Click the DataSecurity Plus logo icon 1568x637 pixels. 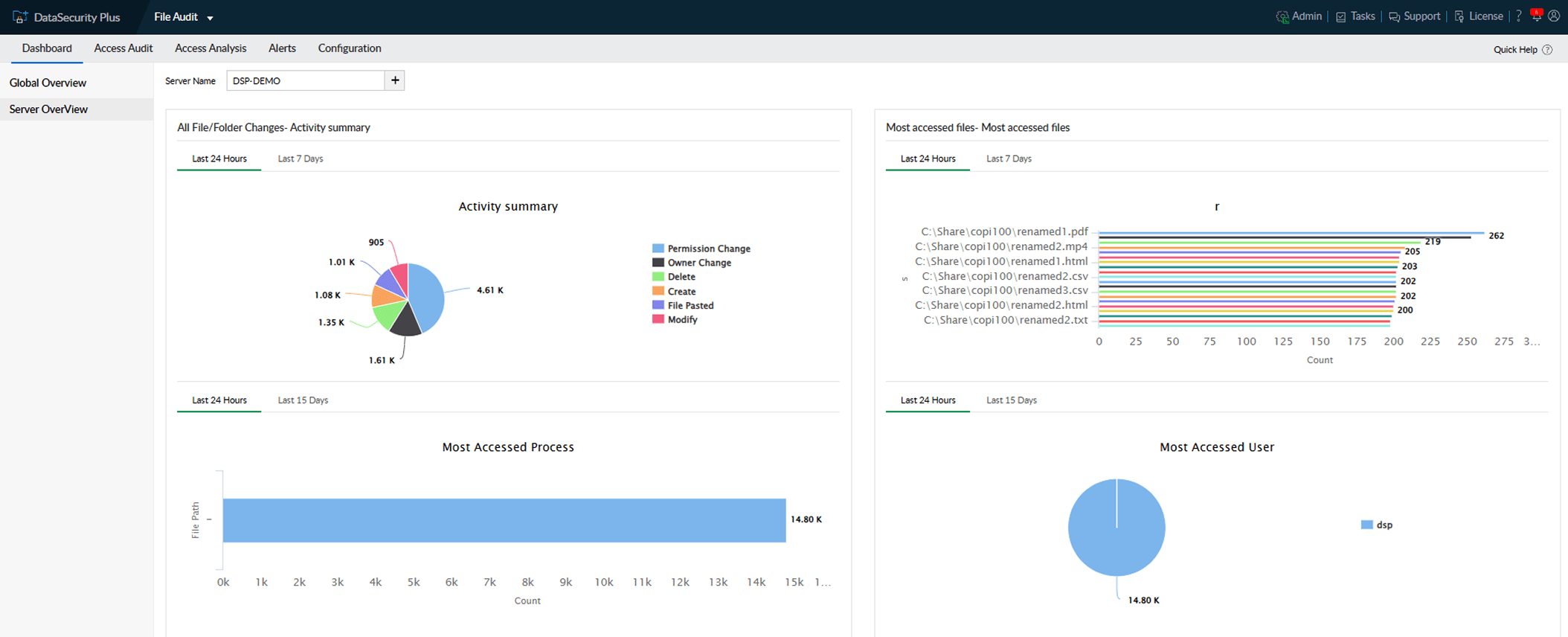[x=20, y=16]
